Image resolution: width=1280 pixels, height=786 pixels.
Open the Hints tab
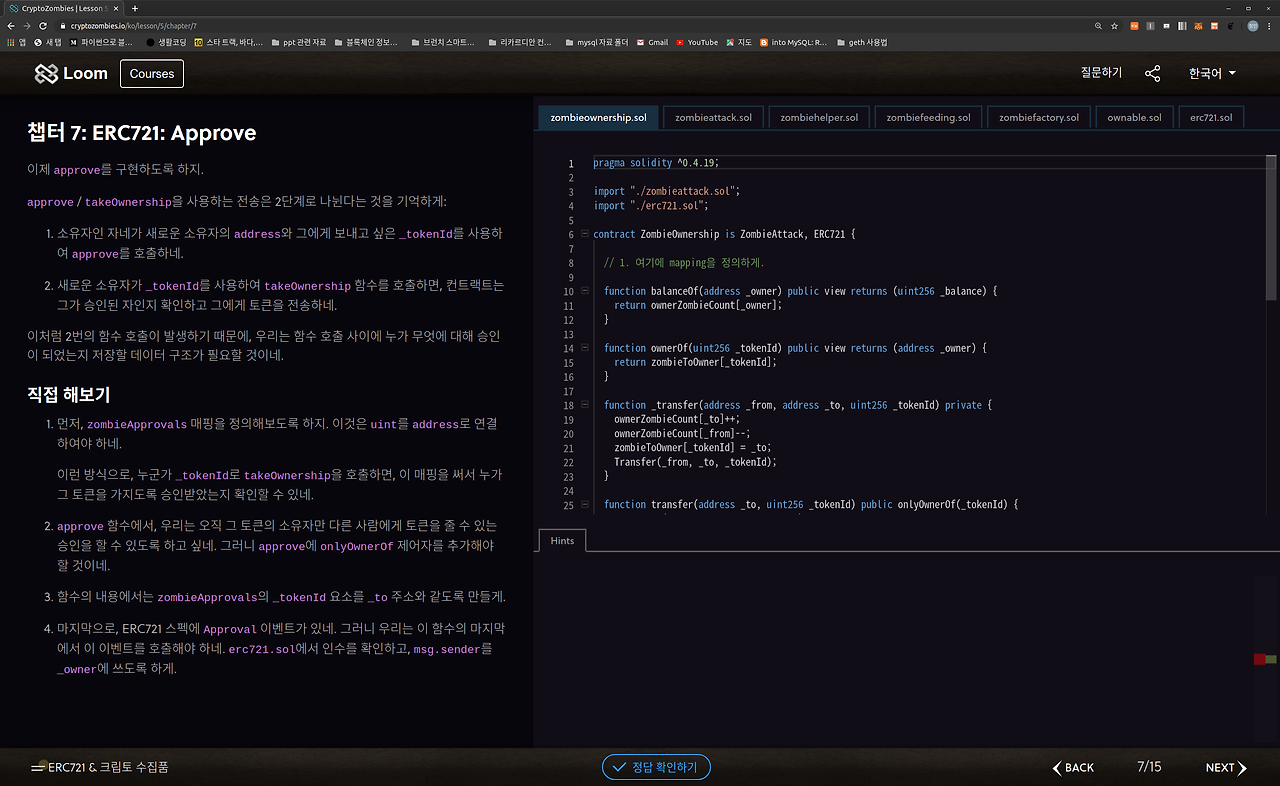pos(562,540)
